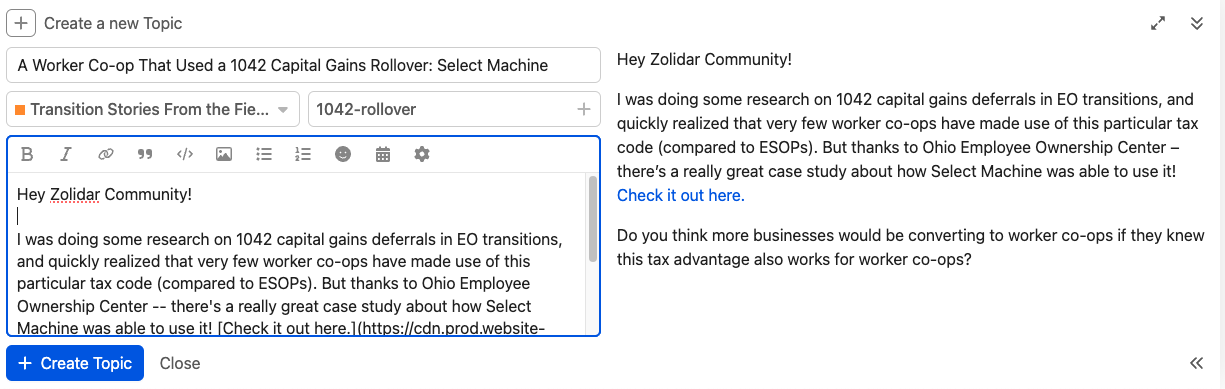Screen dimensions: 1225x389
Task: Hide preview pane with double left chevrons
Action: (x=1196, y=363)
